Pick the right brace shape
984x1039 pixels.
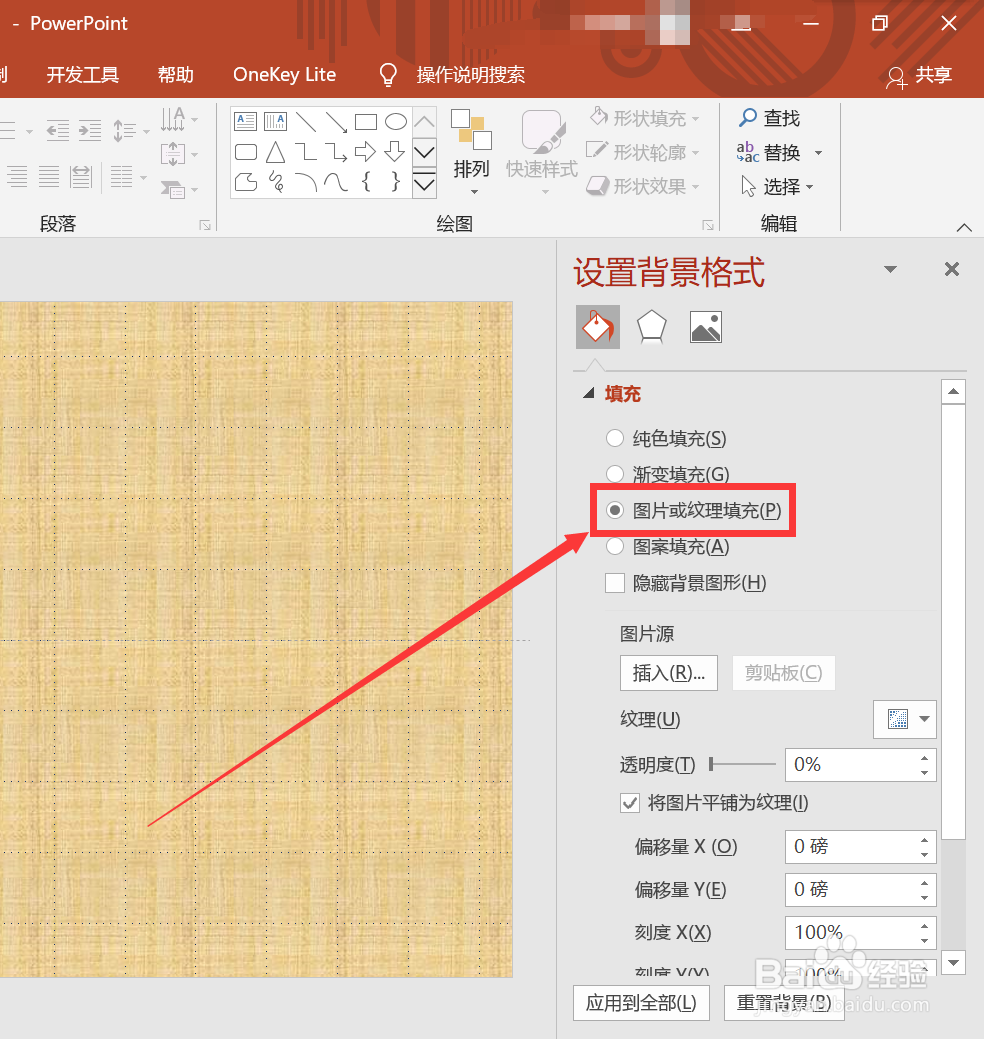tap(396, 181)
